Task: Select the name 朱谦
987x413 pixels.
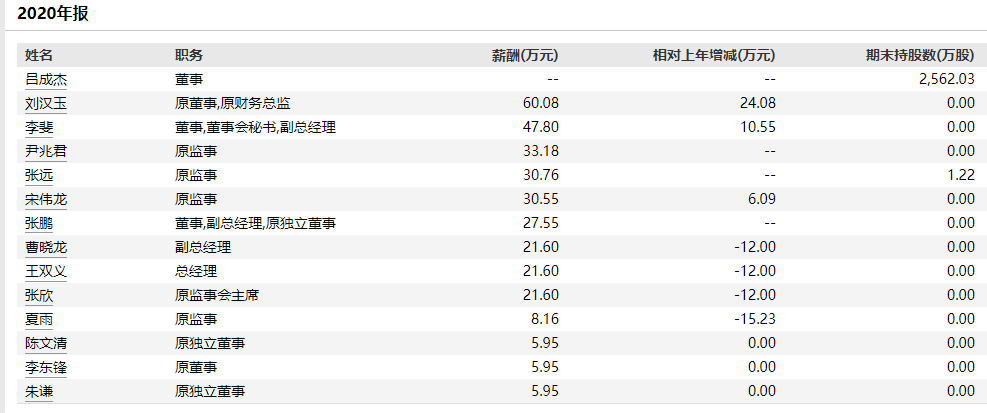Action: point(39,391)
